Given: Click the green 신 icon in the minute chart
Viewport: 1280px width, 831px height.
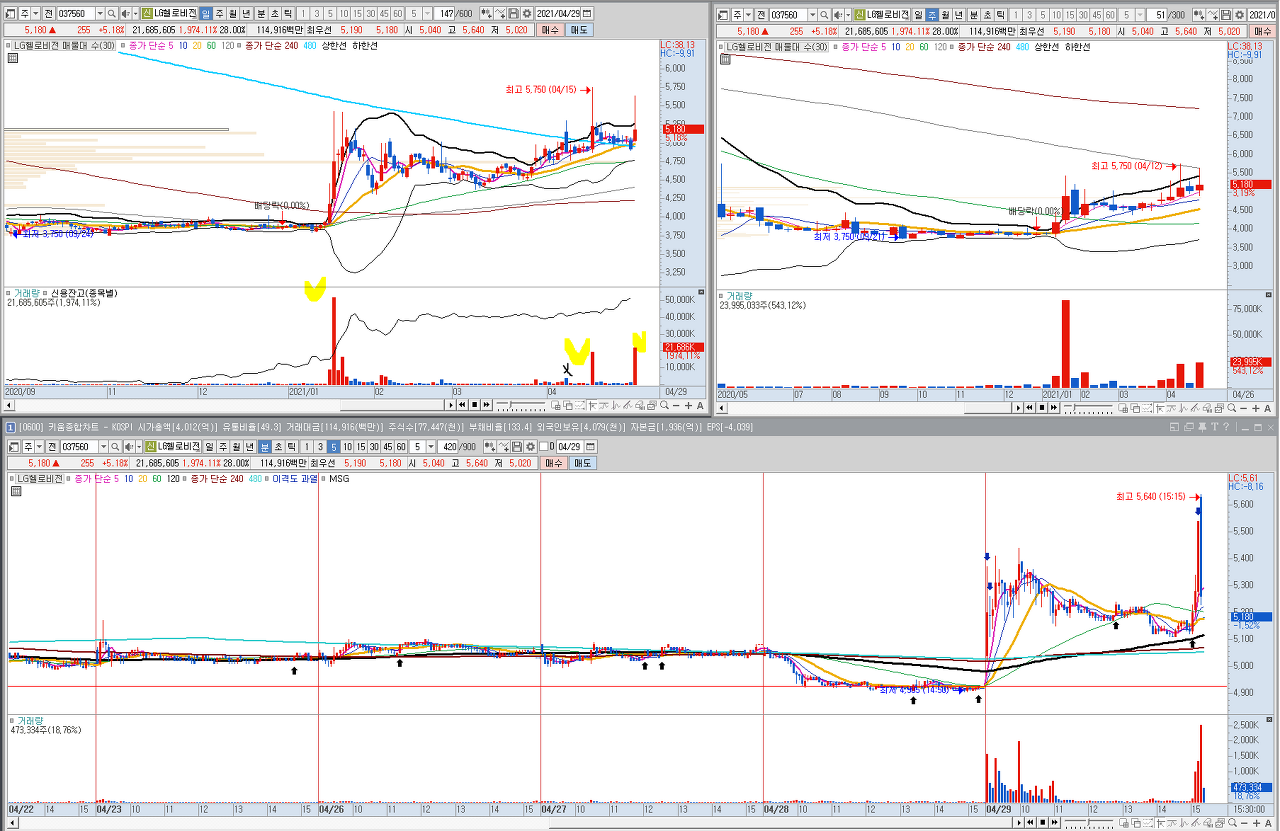Looking at the screenshot, I should tap(149, 446).
